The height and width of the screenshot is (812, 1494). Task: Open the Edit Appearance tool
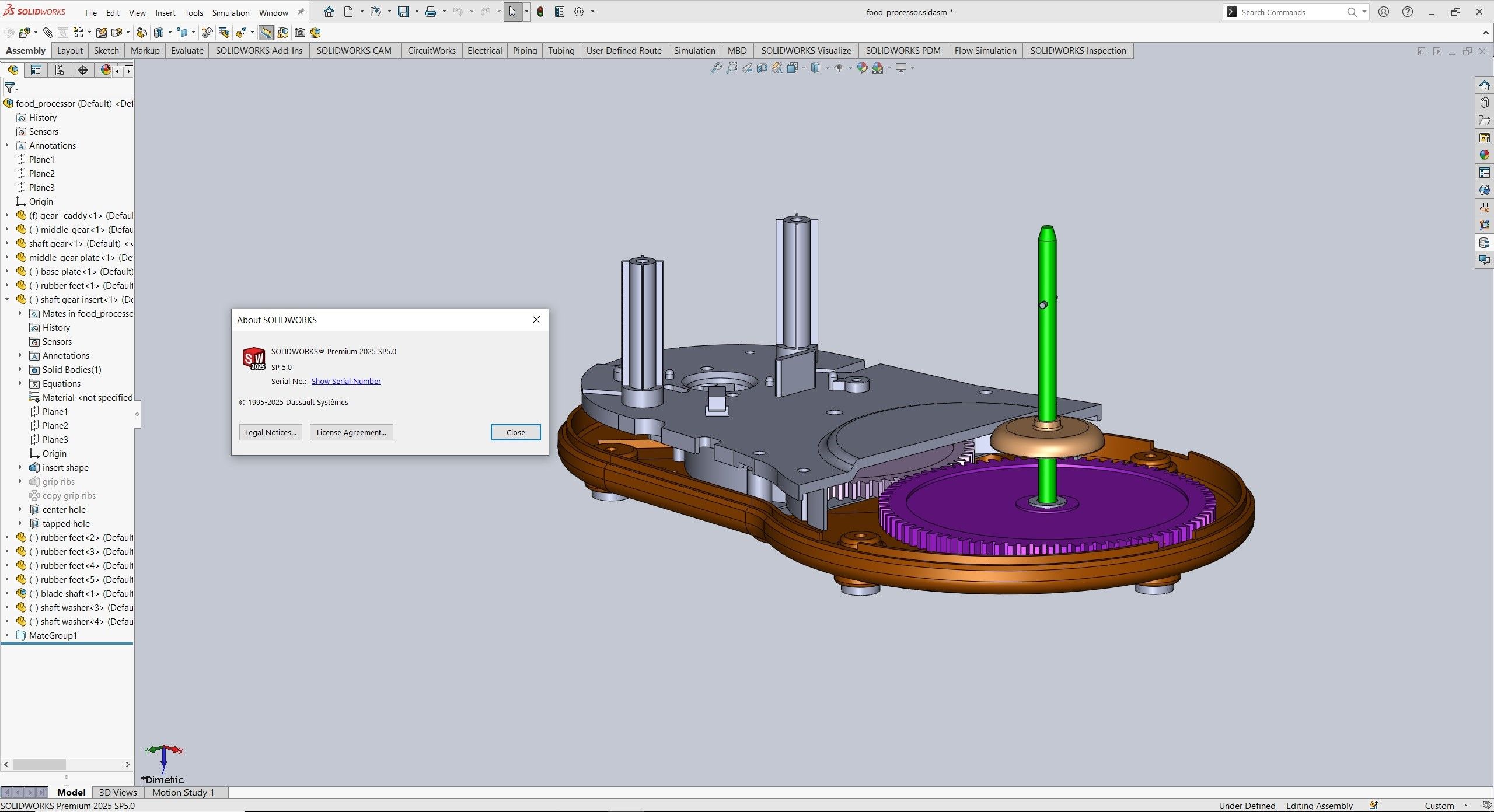pyautogui.click(x=862, y=68)
